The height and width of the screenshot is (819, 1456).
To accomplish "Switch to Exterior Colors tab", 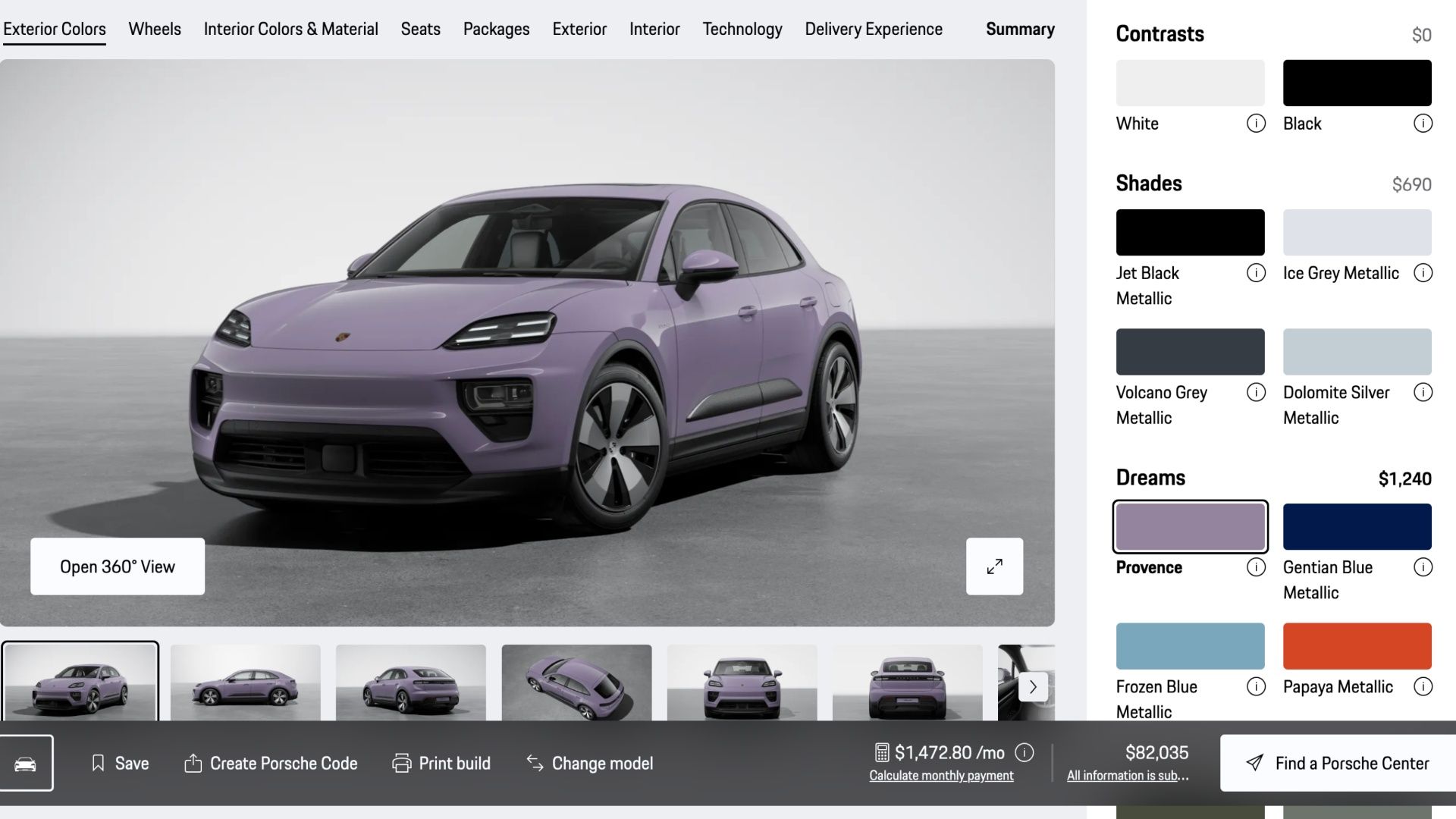I will 55,29.
